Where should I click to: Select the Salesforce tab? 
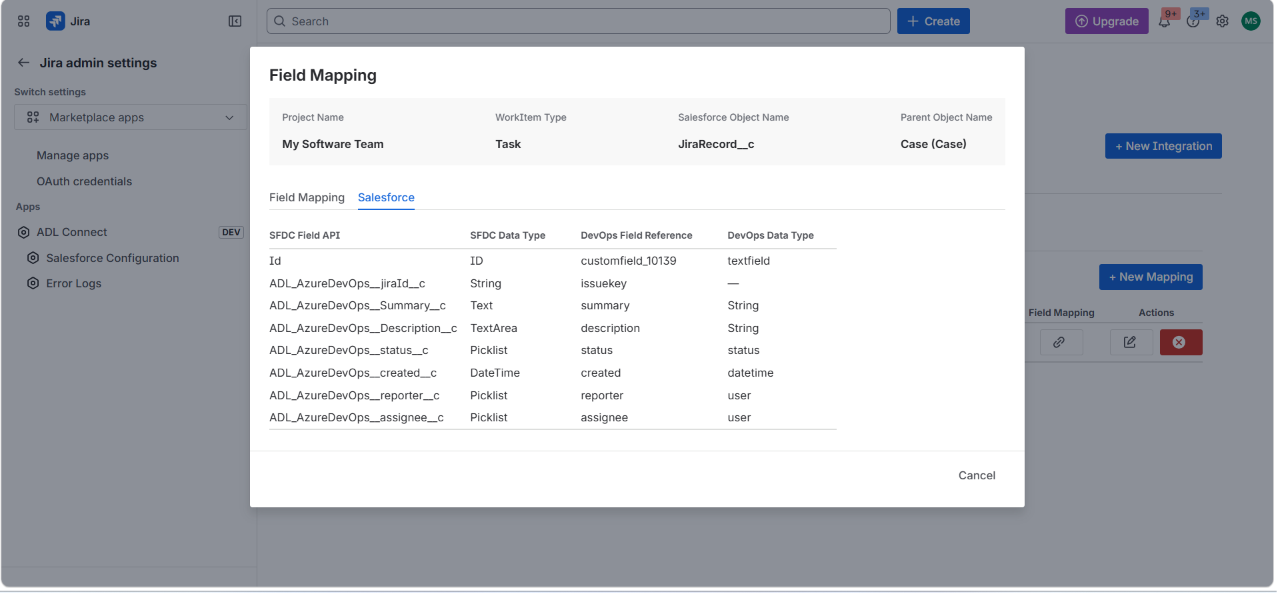click(x=386, y=198)
